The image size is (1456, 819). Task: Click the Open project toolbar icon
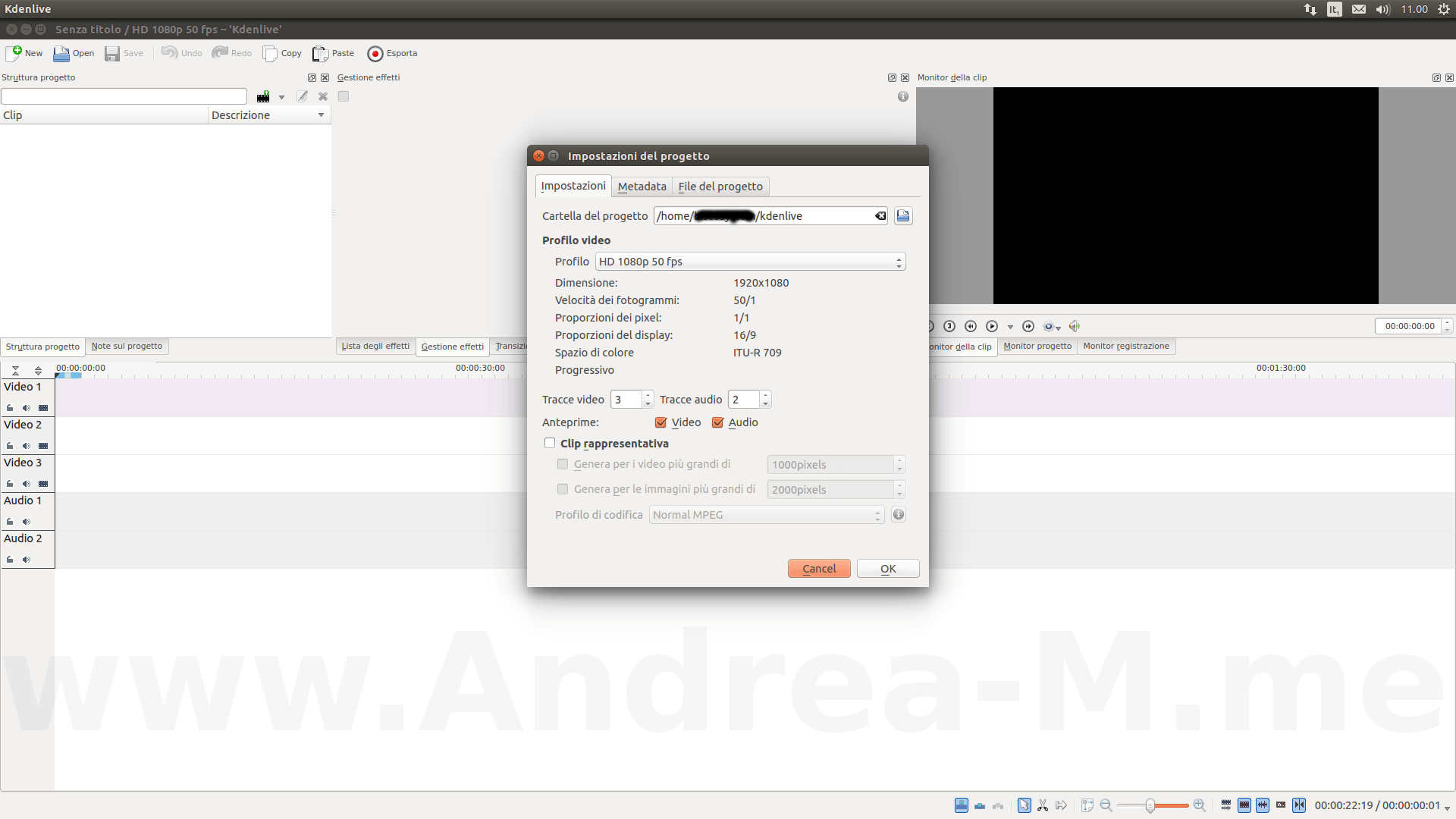[61, 53]
